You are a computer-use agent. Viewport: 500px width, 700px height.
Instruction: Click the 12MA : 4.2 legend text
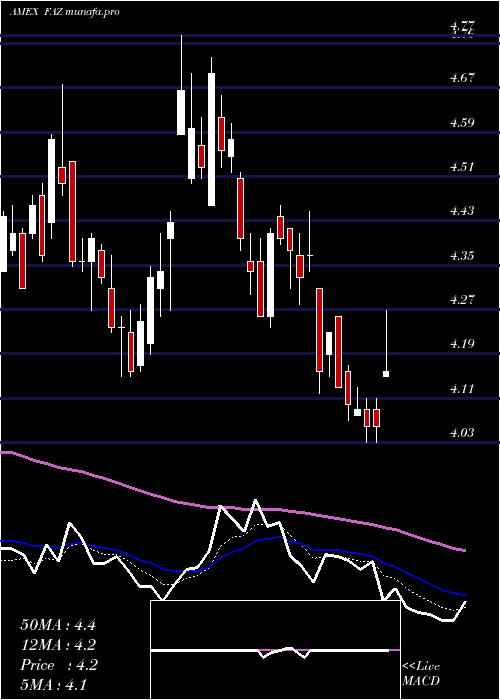point(58,645)
